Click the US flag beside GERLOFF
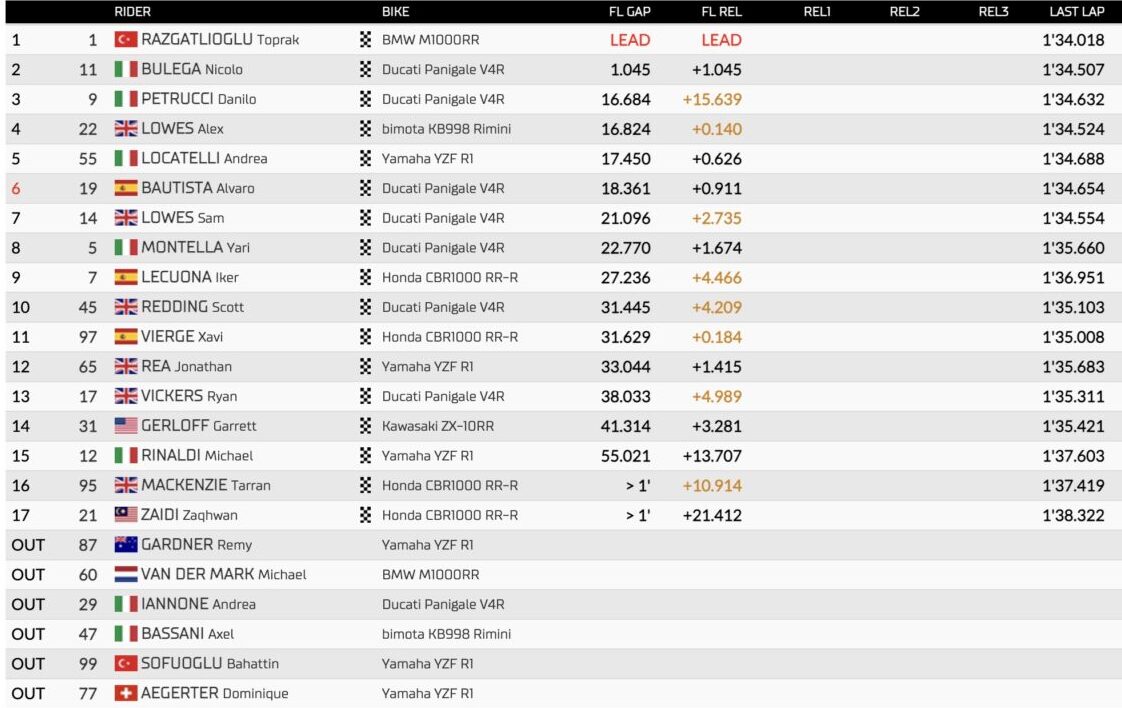The image size is (1122, 708). 125,426
